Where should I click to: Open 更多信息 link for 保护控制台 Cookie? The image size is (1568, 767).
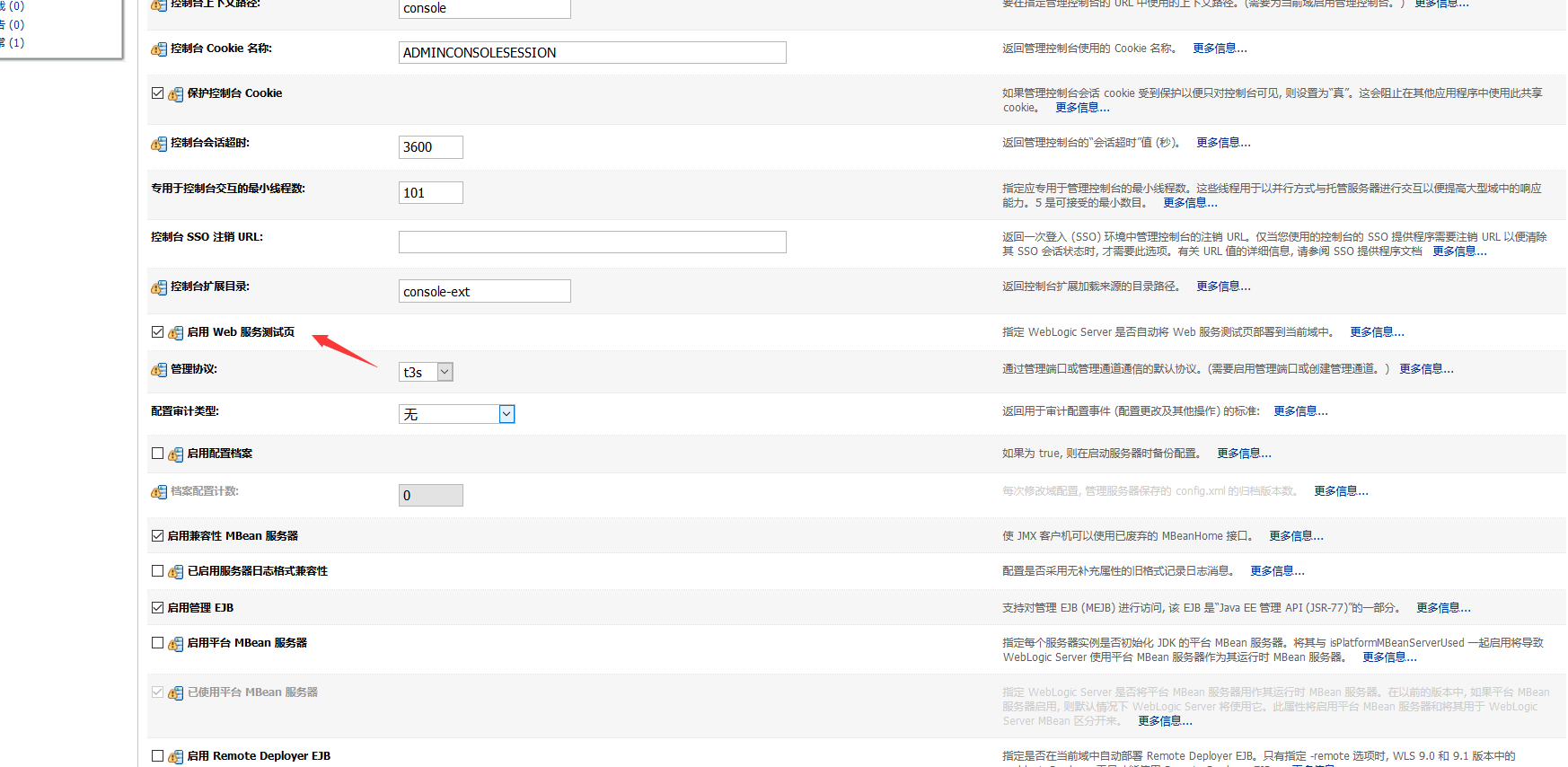coord(1082,108)
